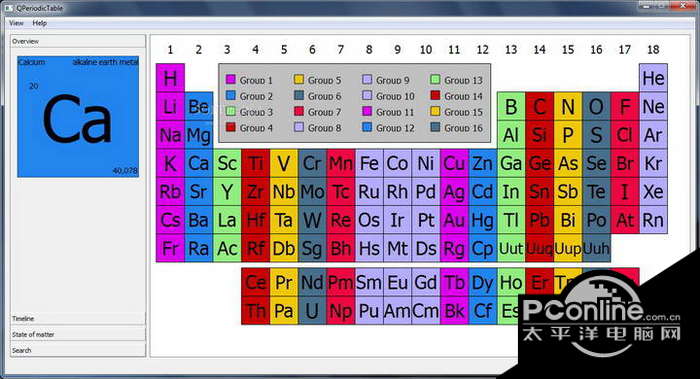Select the Mercury (Hg) element cell
Image resolution: width=700 pixels, height=379 pixels.
483,220
